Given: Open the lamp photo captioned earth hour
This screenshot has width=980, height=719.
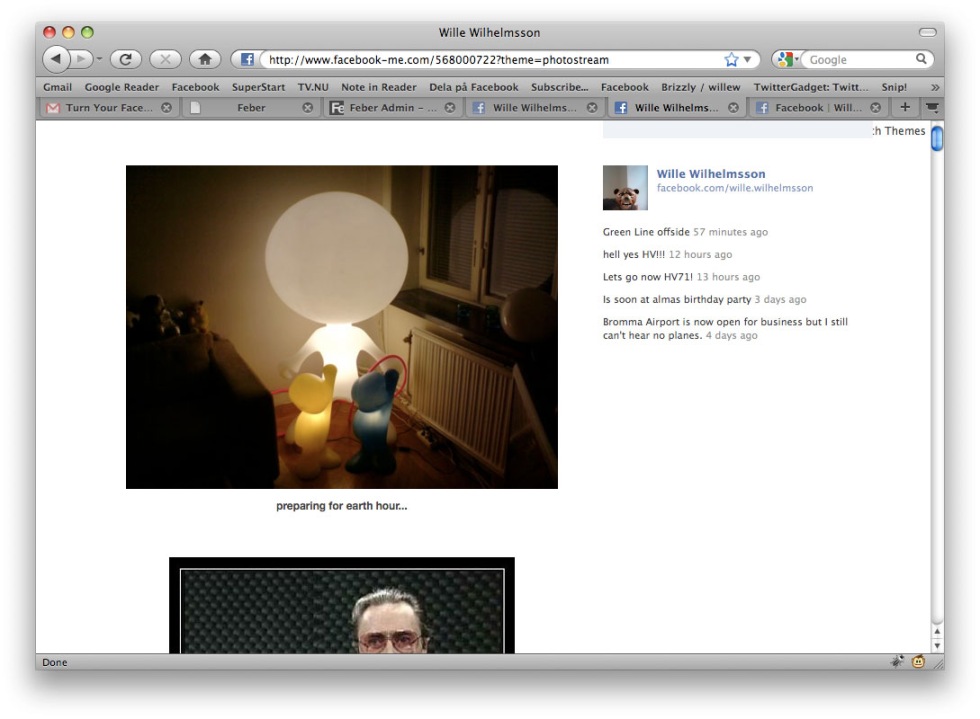Looking at the screenshot, I should (341, 327).
